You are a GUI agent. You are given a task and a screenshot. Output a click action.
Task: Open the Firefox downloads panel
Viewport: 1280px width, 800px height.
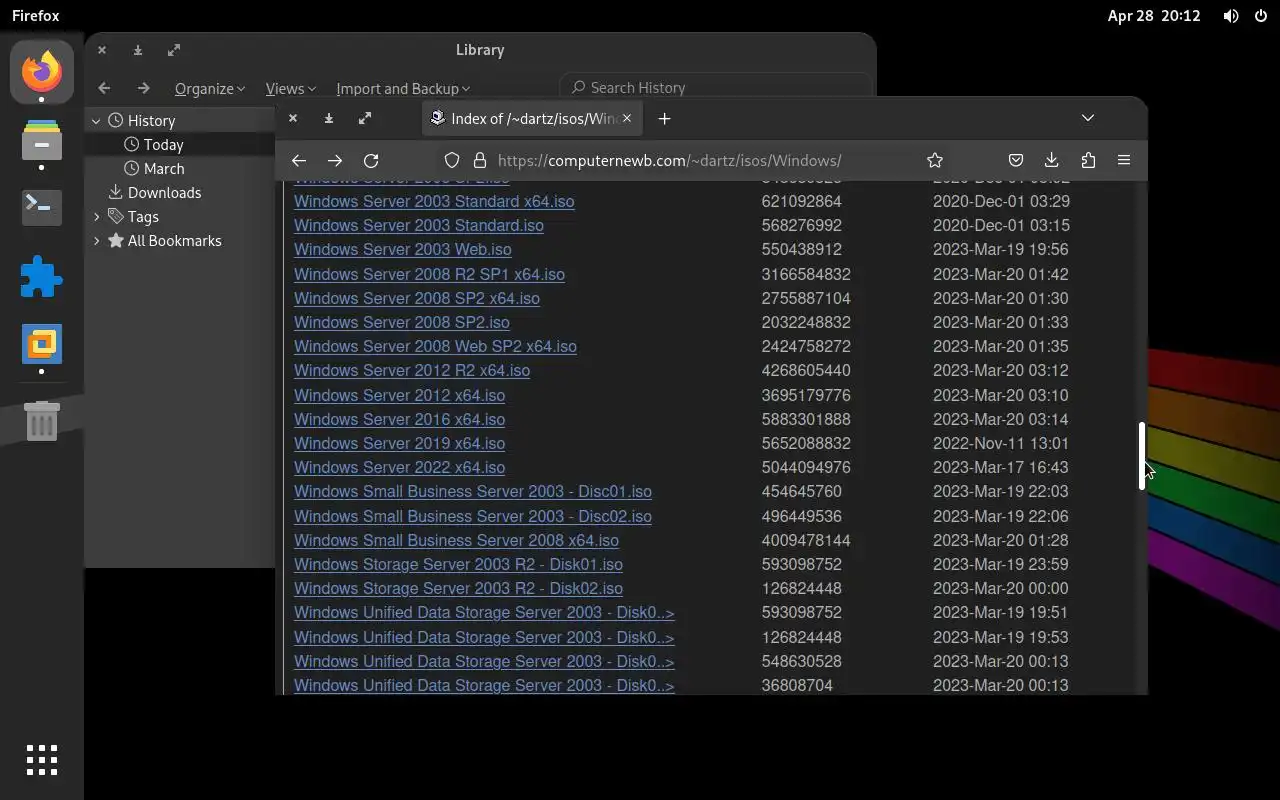1051,160
